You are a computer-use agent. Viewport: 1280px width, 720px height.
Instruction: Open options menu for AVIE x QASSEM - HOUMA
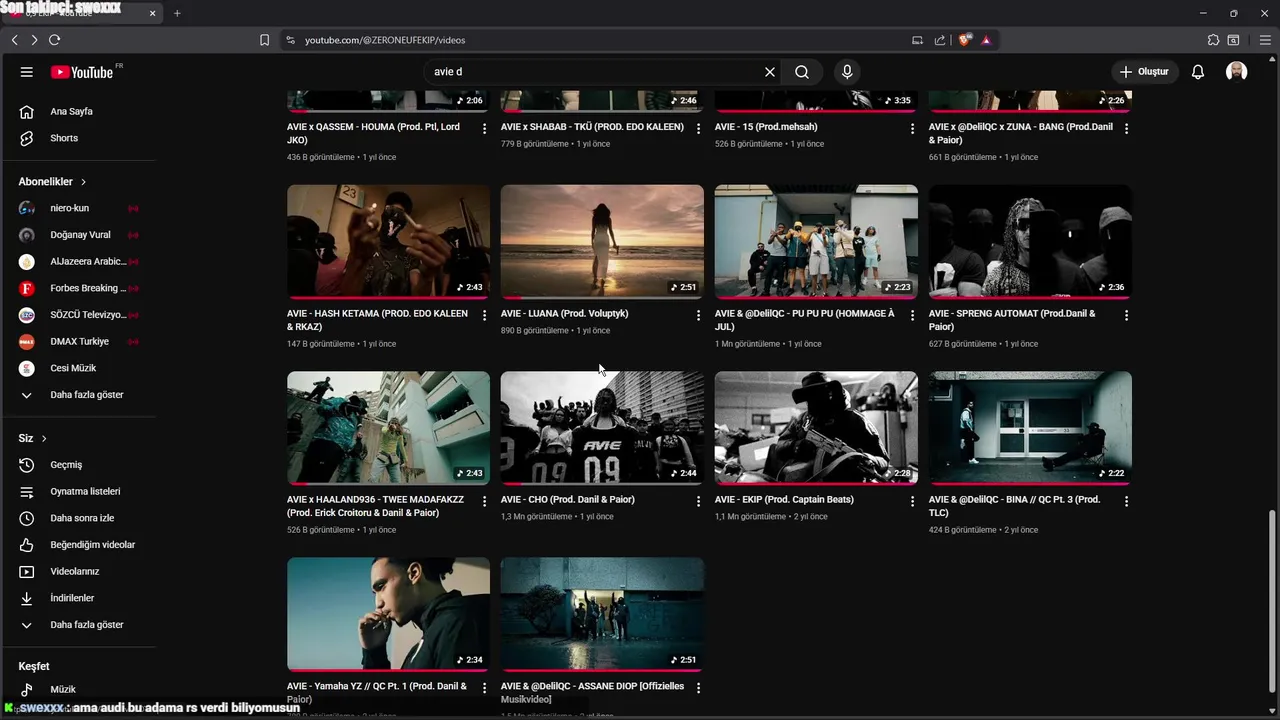click(x=485, y=129)
